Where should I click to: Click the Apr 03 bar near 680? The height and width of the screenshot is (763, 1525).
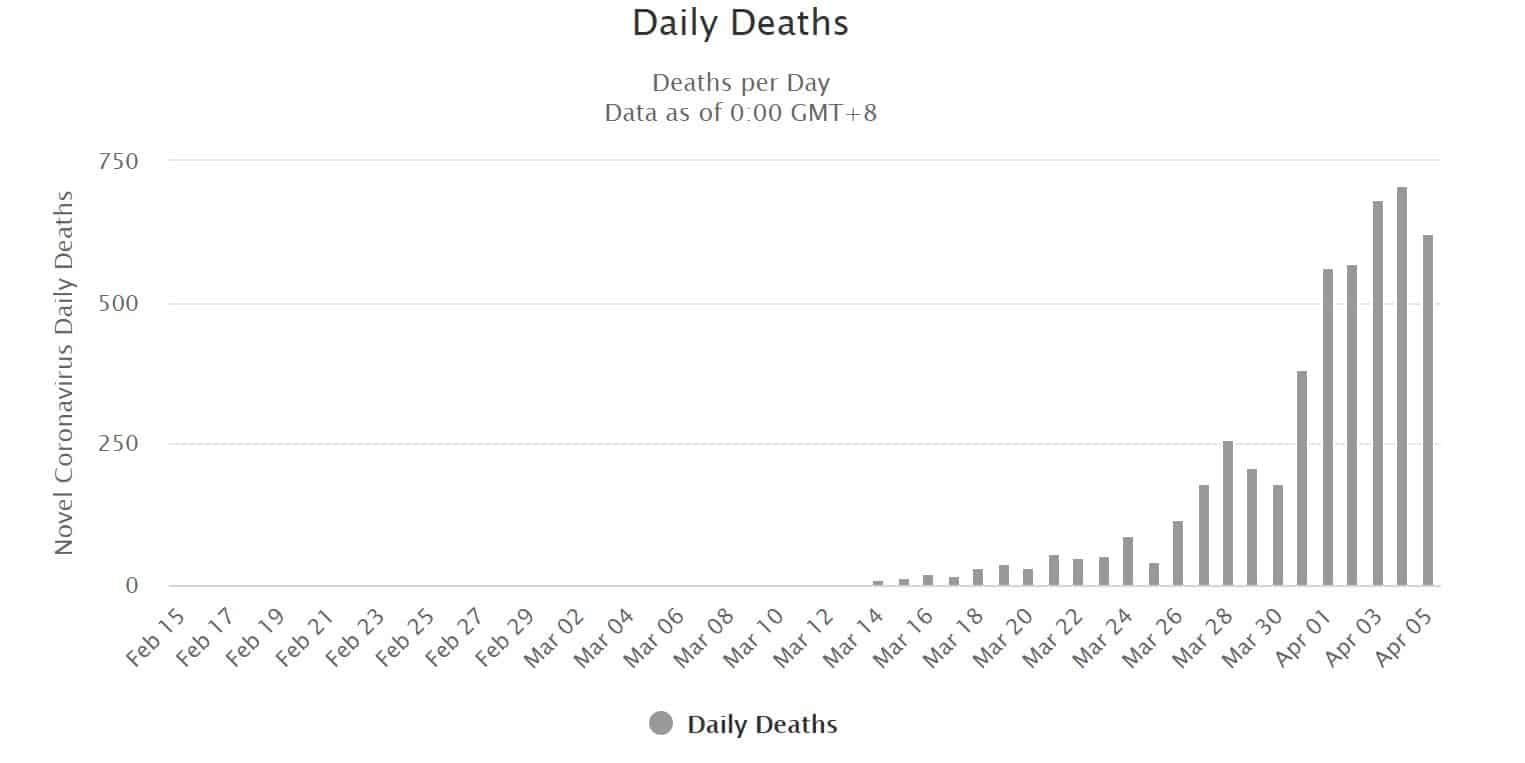1378,393
